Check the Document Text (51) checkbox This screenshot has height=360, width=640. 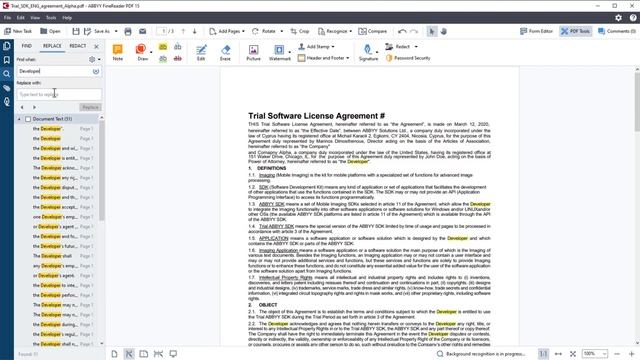click(x=28, y=119)
